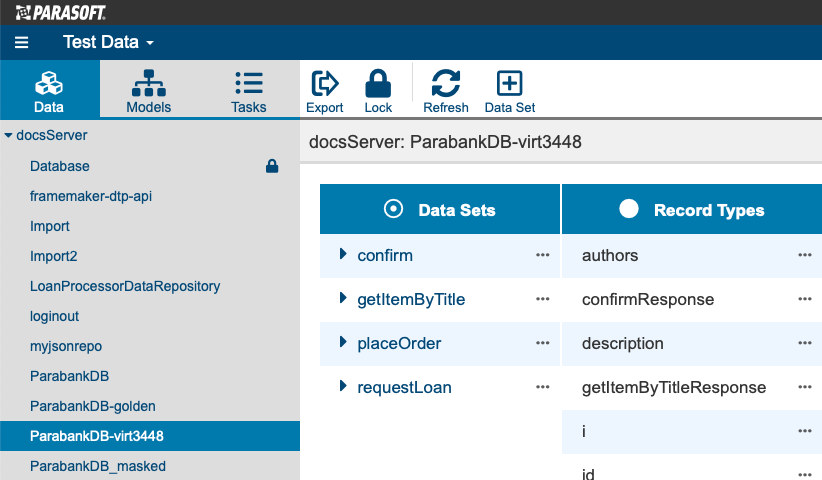Select the i record type
Image resolution: width=822 pixels, height=480 pixels.
(x=583, y=431)
